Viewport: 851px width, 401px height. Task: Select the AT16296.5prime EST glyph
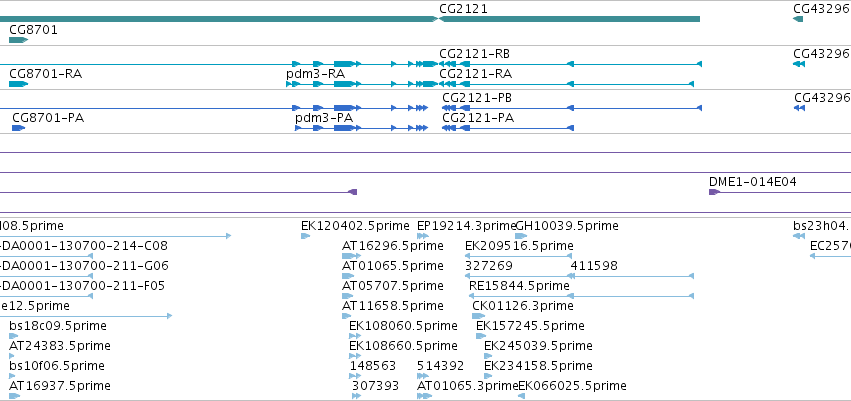(x=351, y=256)
